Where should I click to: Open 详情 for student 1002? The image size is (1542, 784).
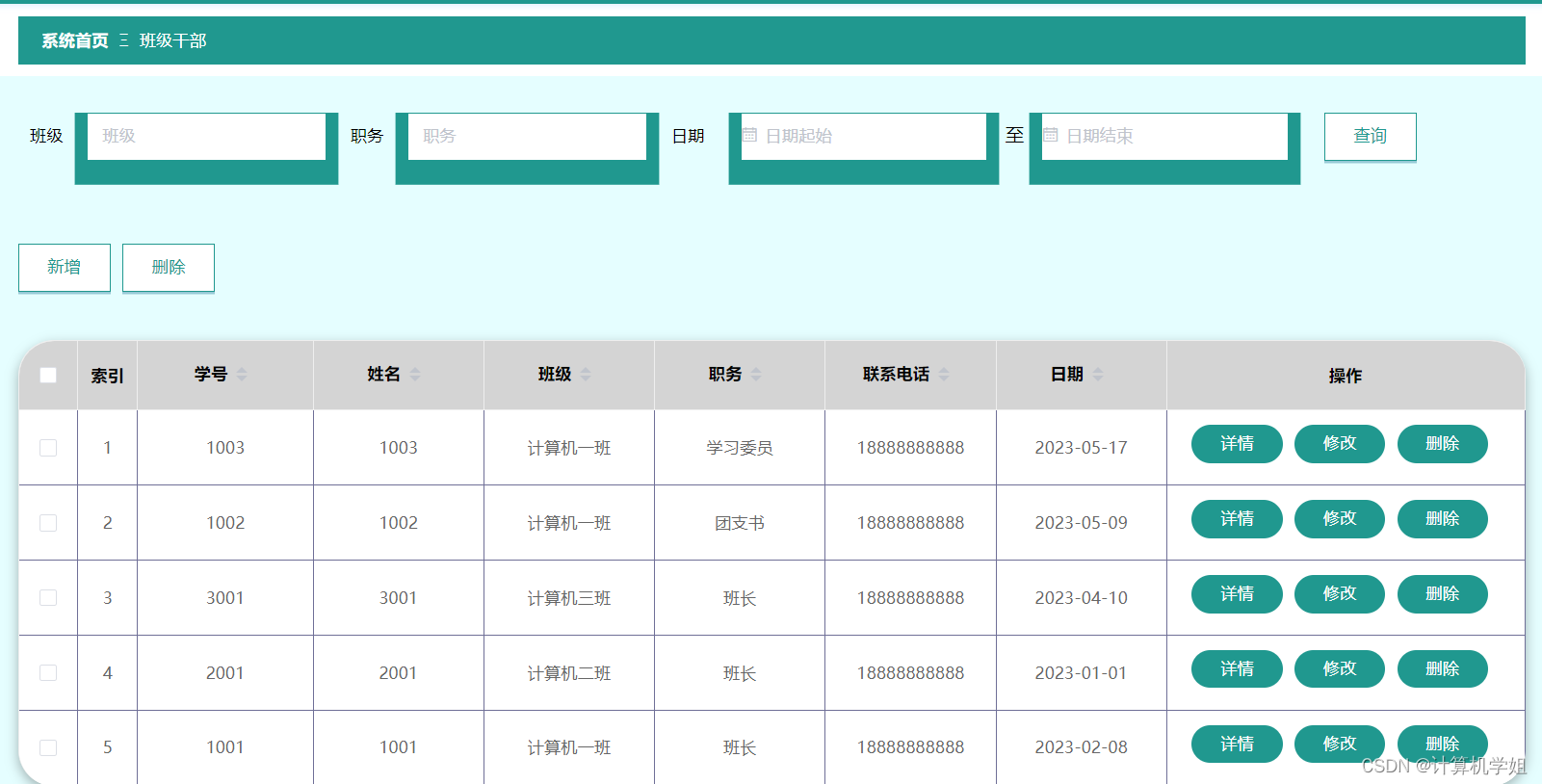[1237, 519]
